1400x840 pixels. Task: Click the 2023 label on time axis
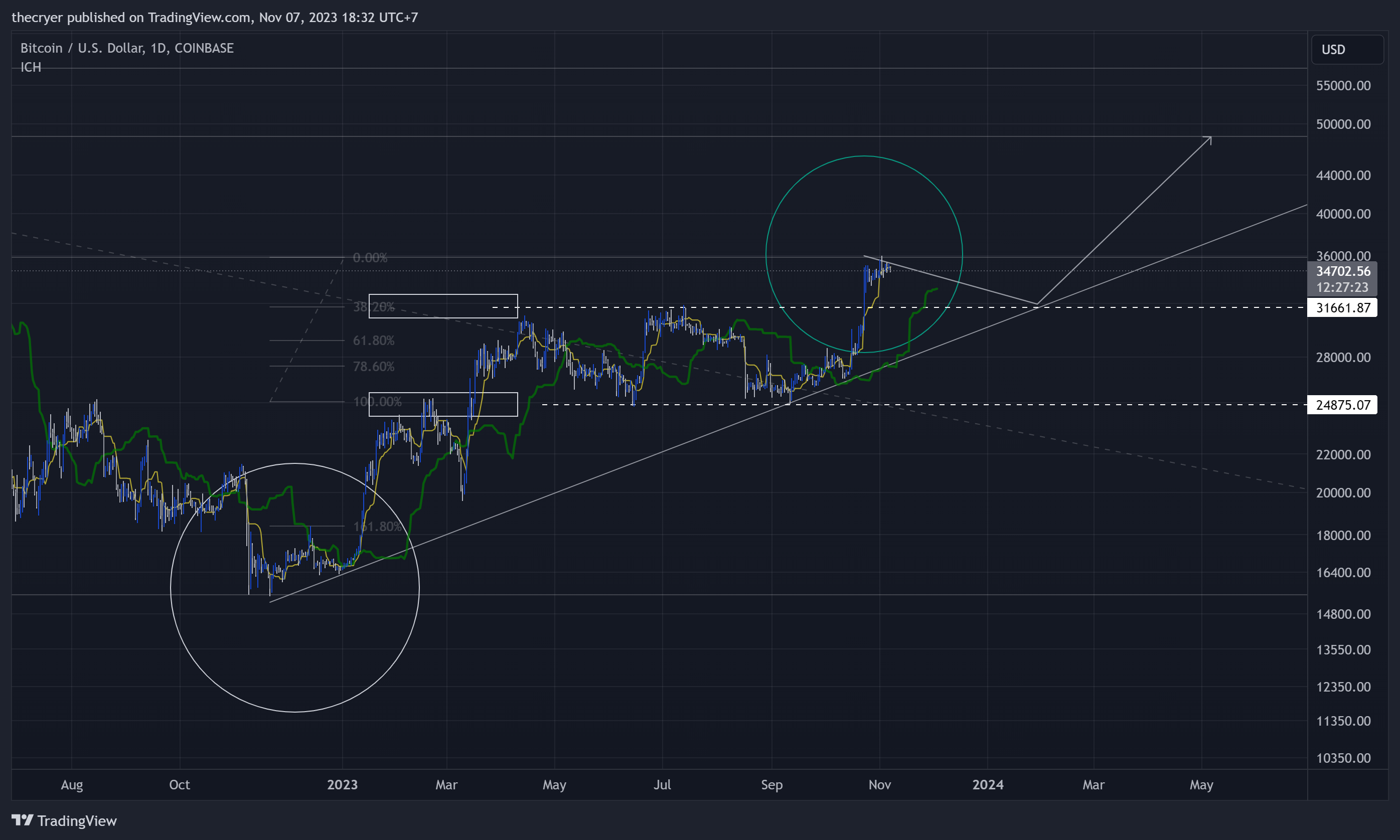(343, 785)
